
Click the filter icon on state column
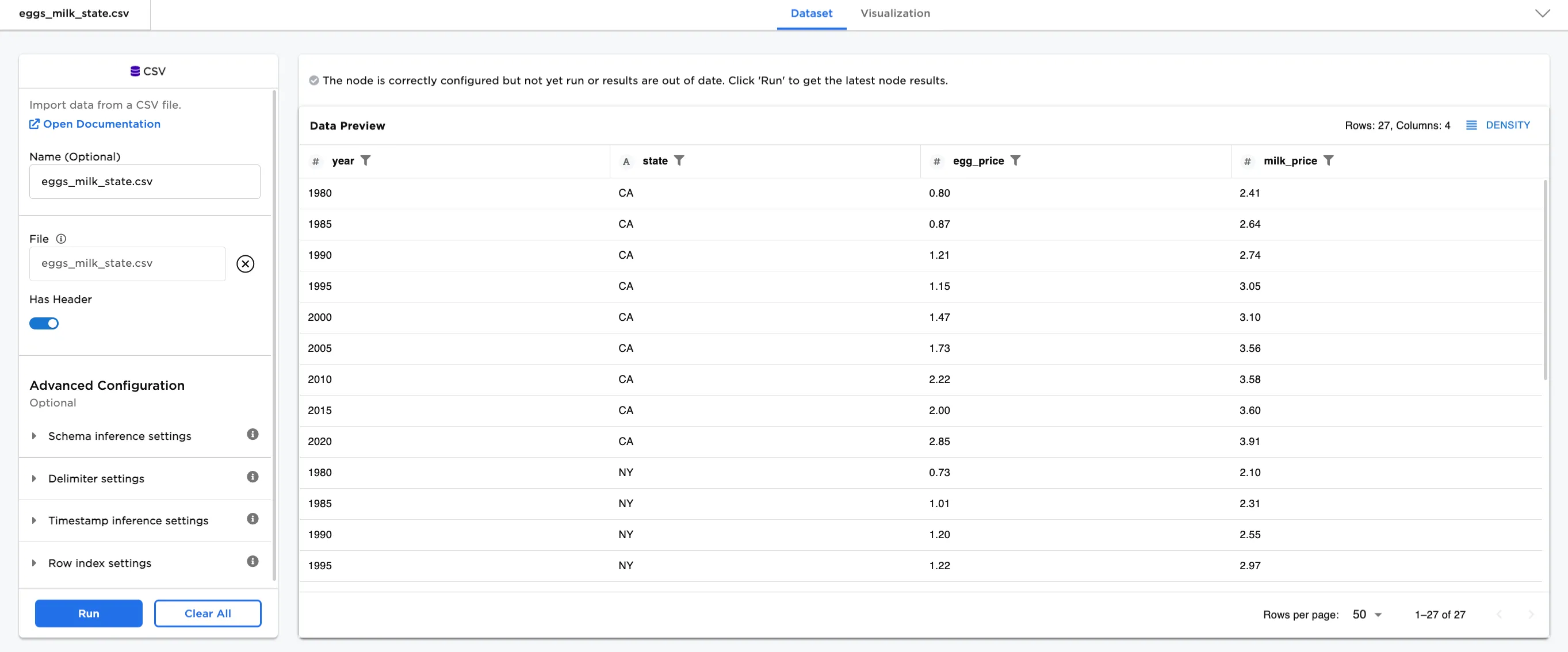(679, 160)
